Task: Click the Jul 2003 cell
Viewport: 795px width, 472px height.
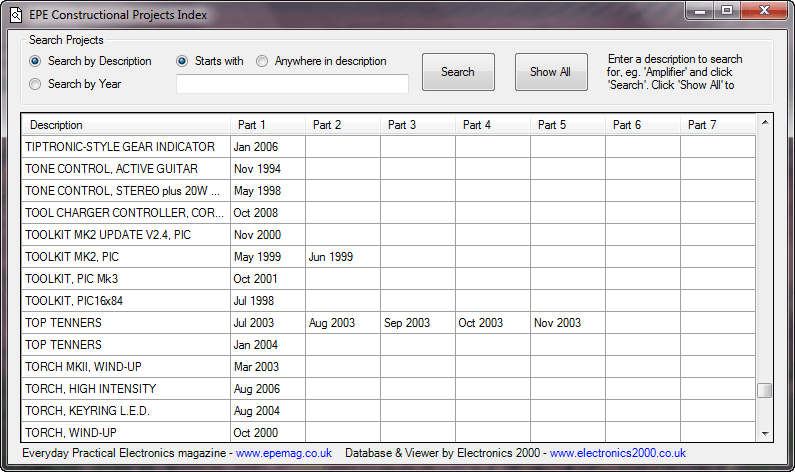Action: coord(268,323)
